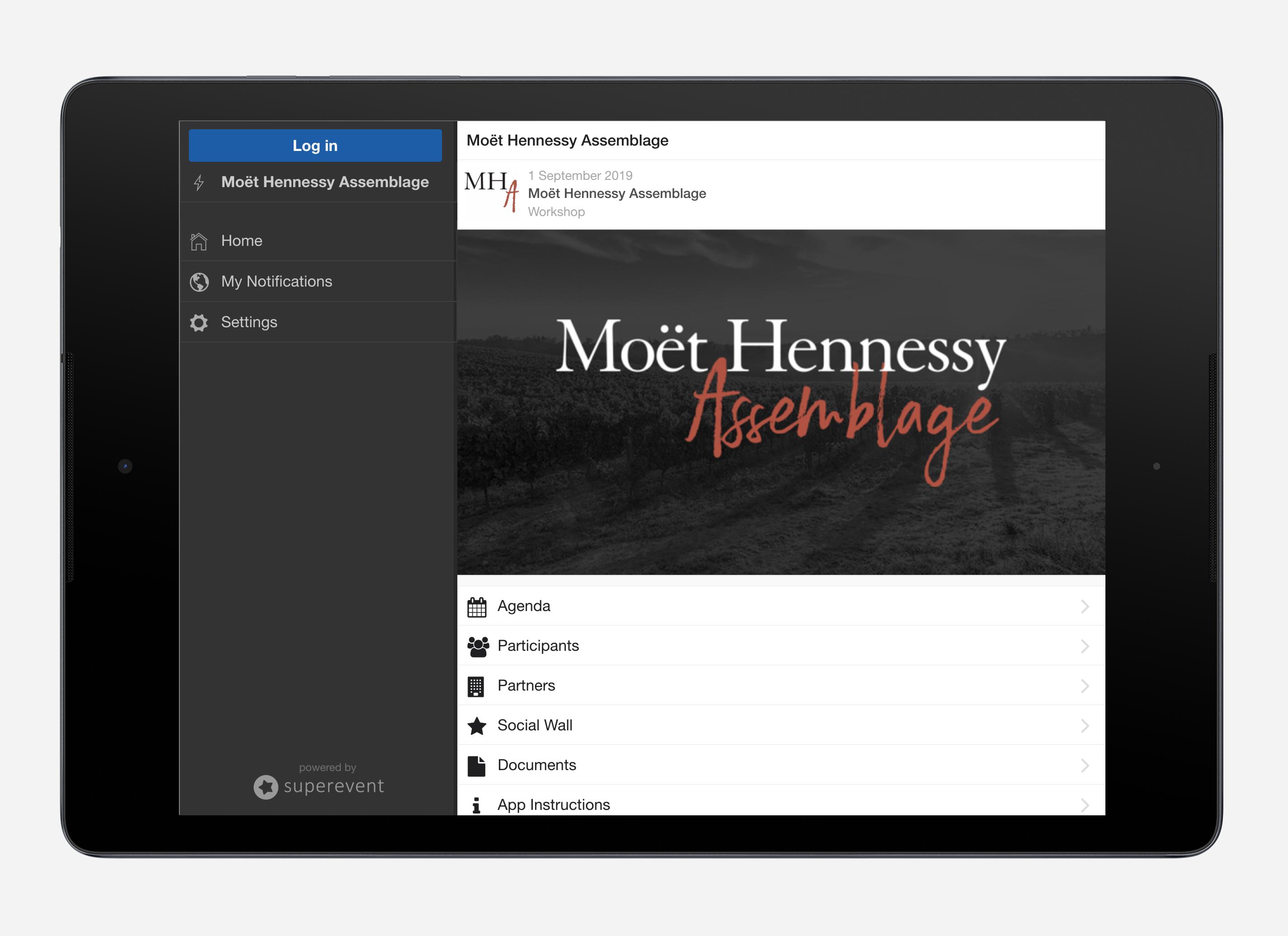Open the Home menu item
The width and height of the screenshot is (1288, 936).
318,241
